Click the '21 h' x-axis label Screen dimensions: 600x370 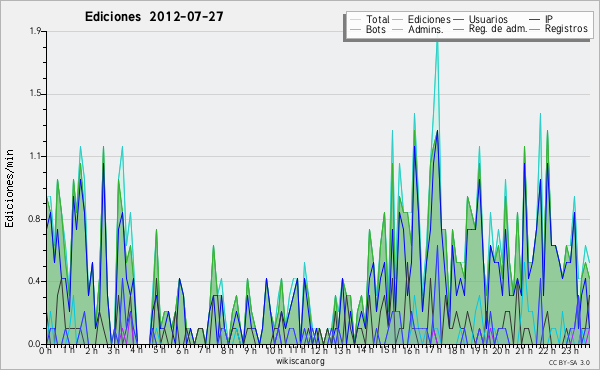(x=524, y=350)
